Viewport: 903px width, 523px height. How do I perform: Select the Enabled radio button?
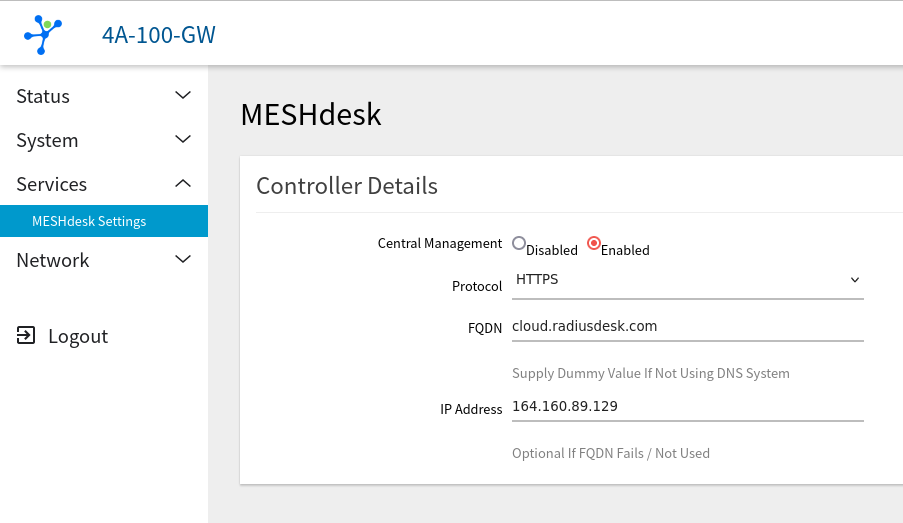click(594, 243)
